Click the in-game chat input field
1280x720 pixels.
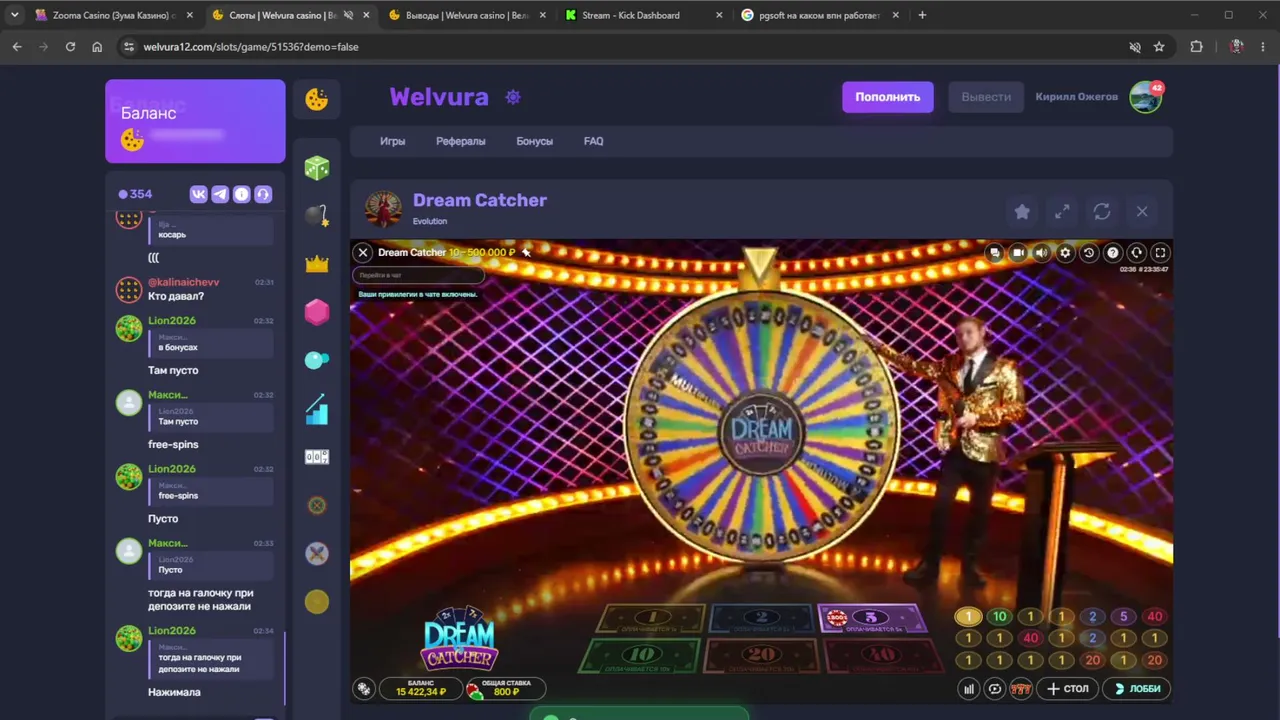click(x=418, y=275)
